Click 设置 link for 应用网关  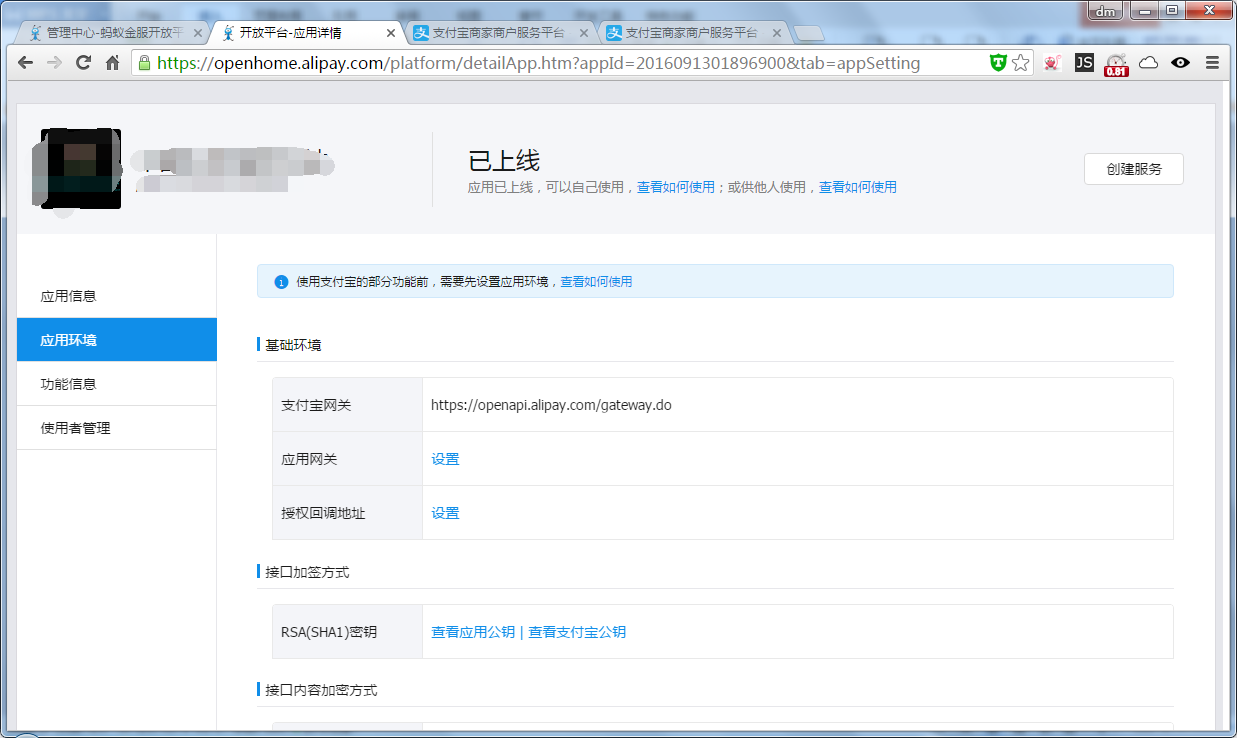point(445,459)
